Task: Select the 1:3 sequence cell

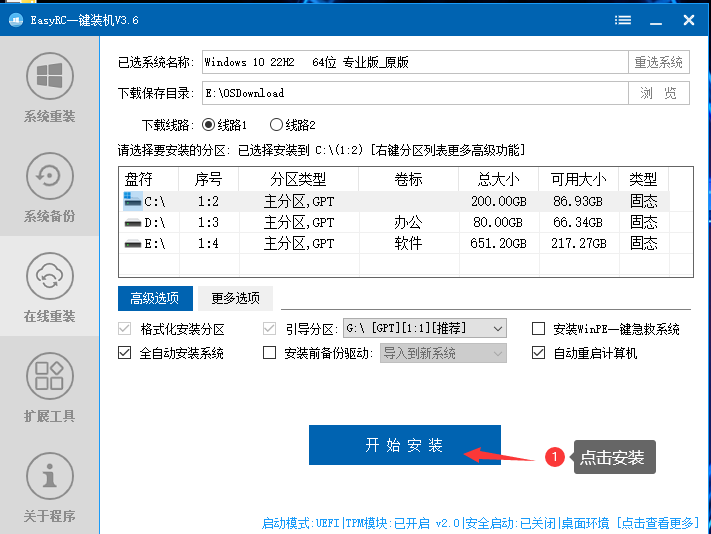Action: pos(209,223)
